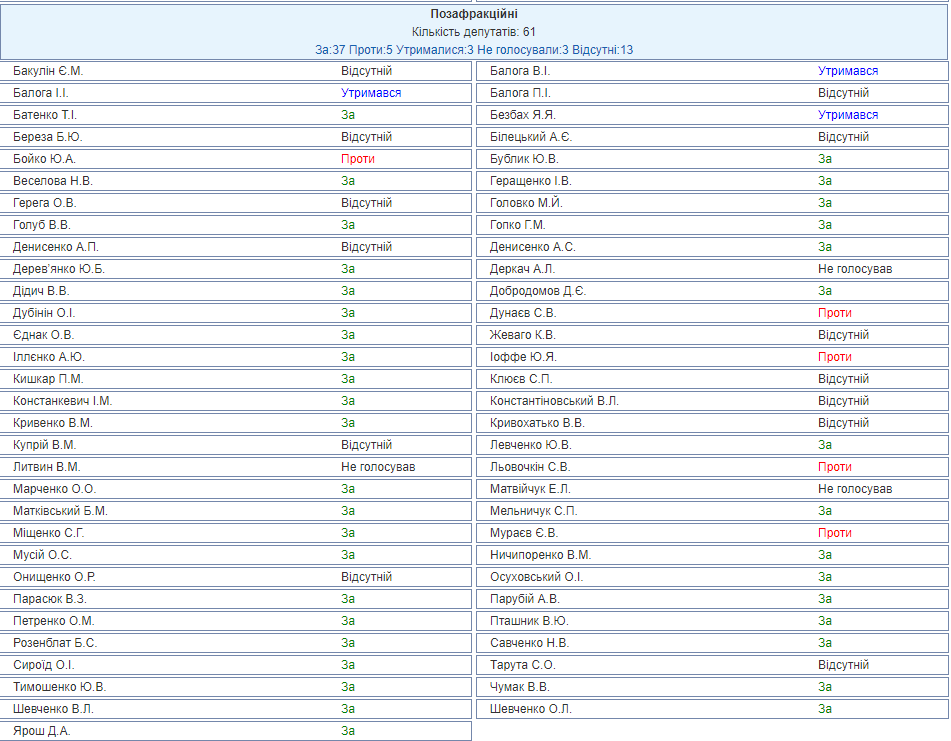Viewport: 951px width, 741px height.
Task: Select deputy Онищенко О.Р.
Action: point(54,577)
